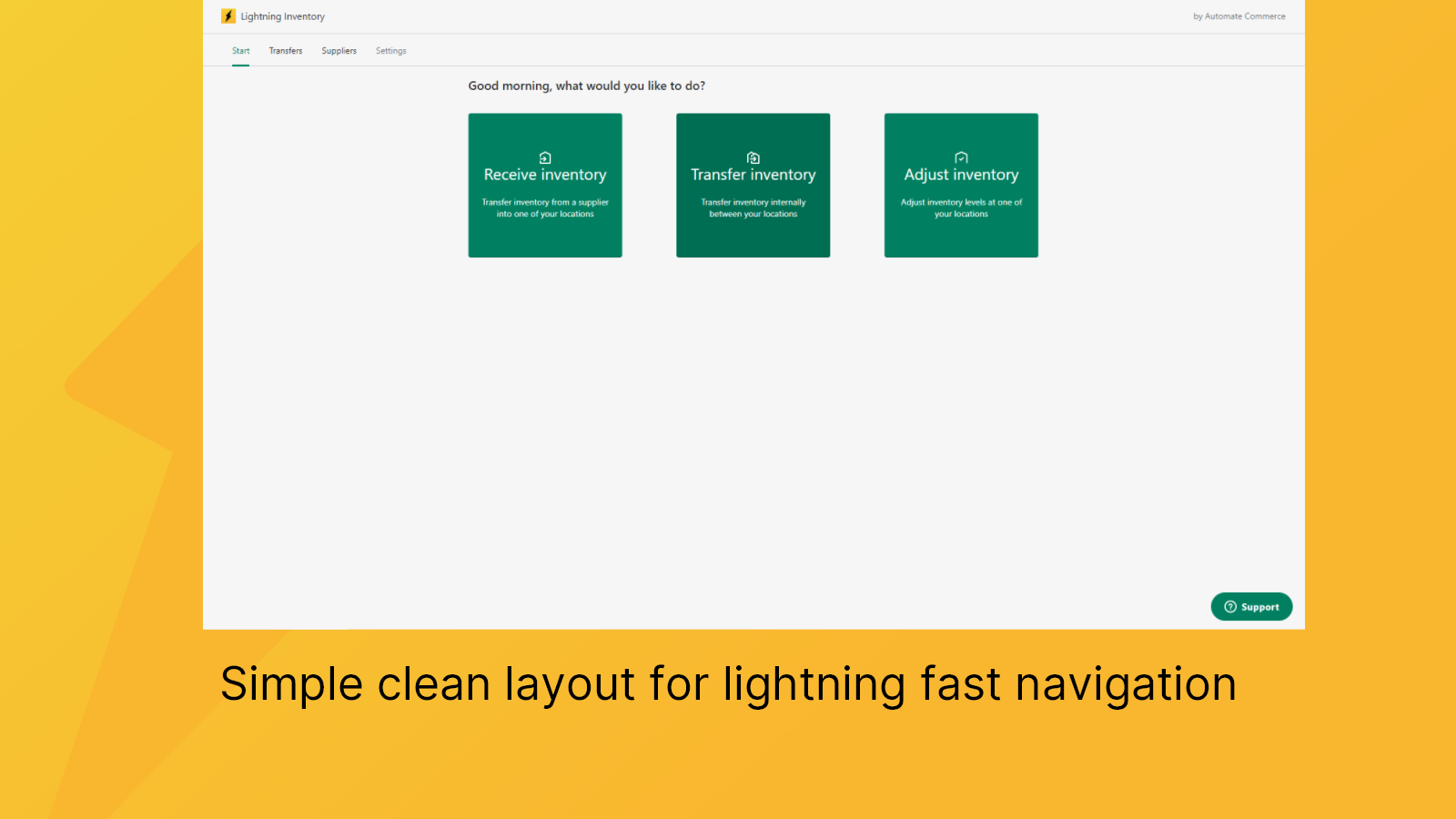
Task: Select the green Adjust inventory tile
Action: pos(961,185)
